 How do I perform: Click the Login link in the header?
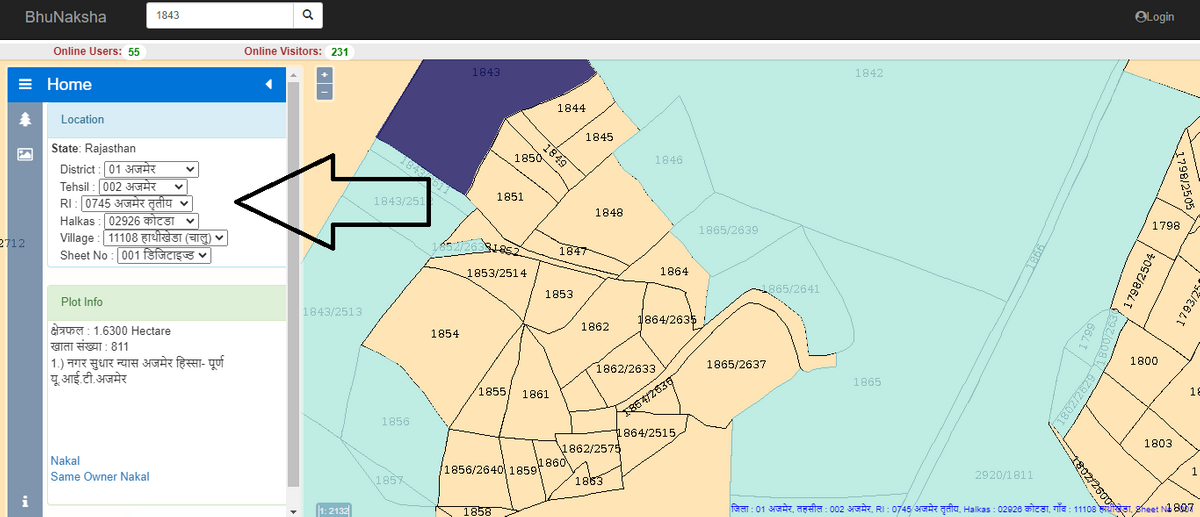point(1154,17)
